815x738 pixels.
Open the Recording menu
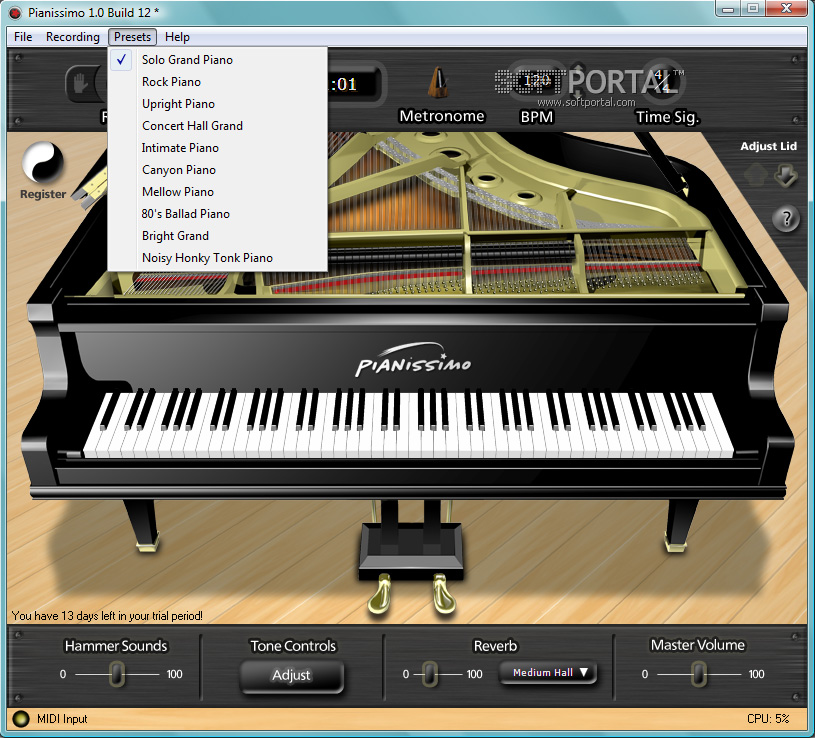(73, 37)
